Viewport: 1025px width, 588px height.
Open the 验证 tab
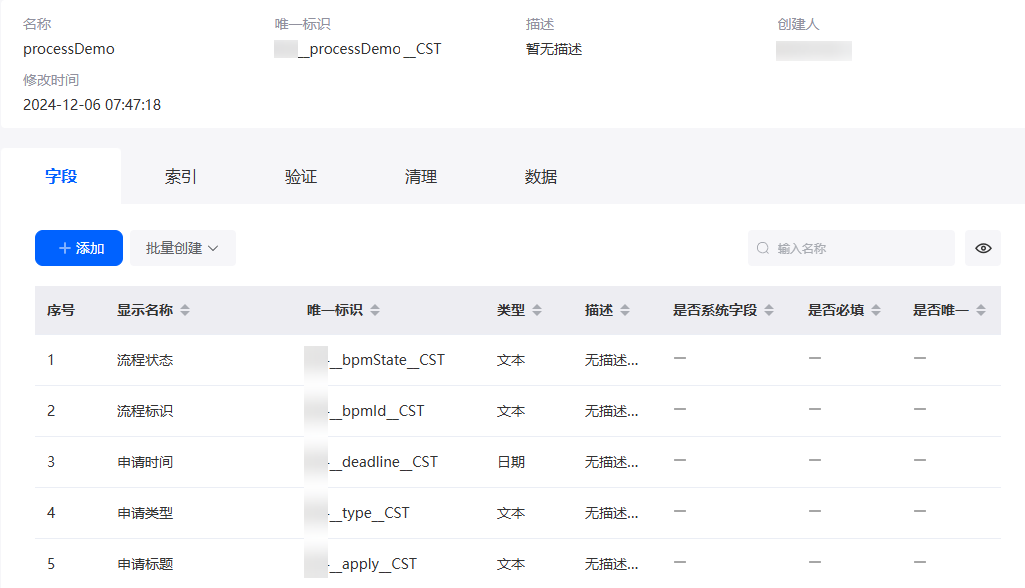(301, 177)
